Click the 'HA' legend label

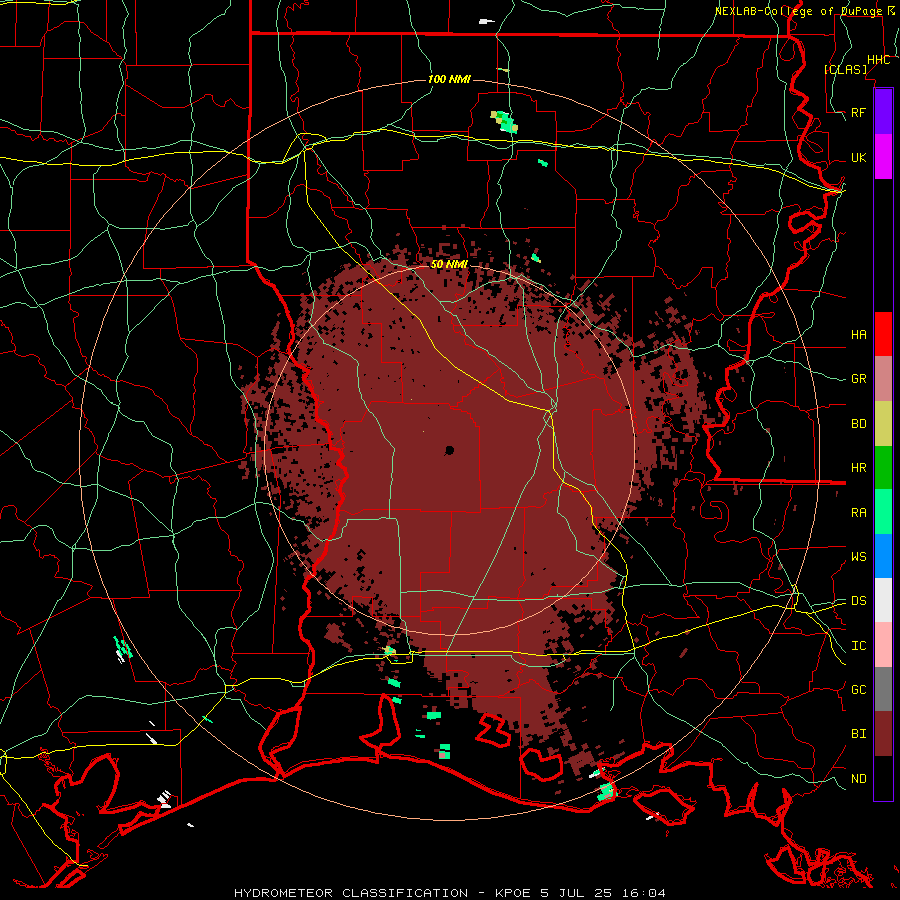point(859,335)
